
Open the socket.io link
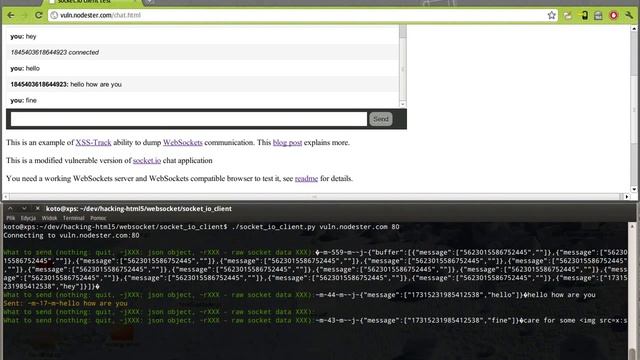tap(147, 160)
